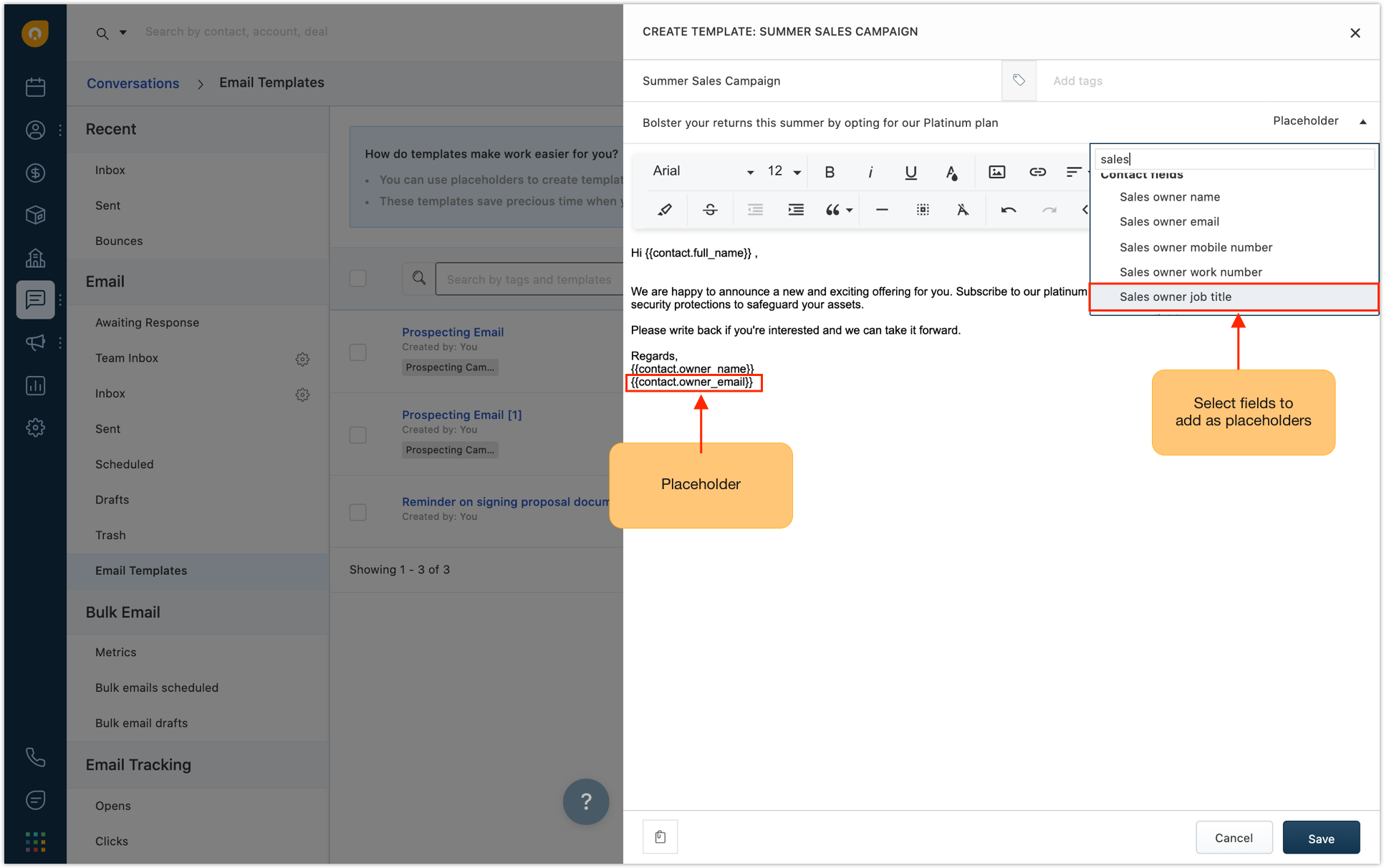Click the Save button

[1321, 838]
